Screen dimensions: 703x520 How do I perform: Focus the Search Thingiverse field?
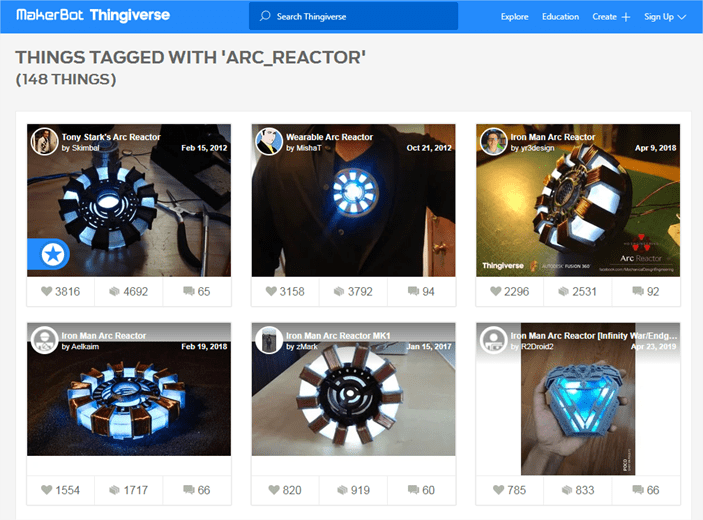pyautogui.click(x=353, y=17)
